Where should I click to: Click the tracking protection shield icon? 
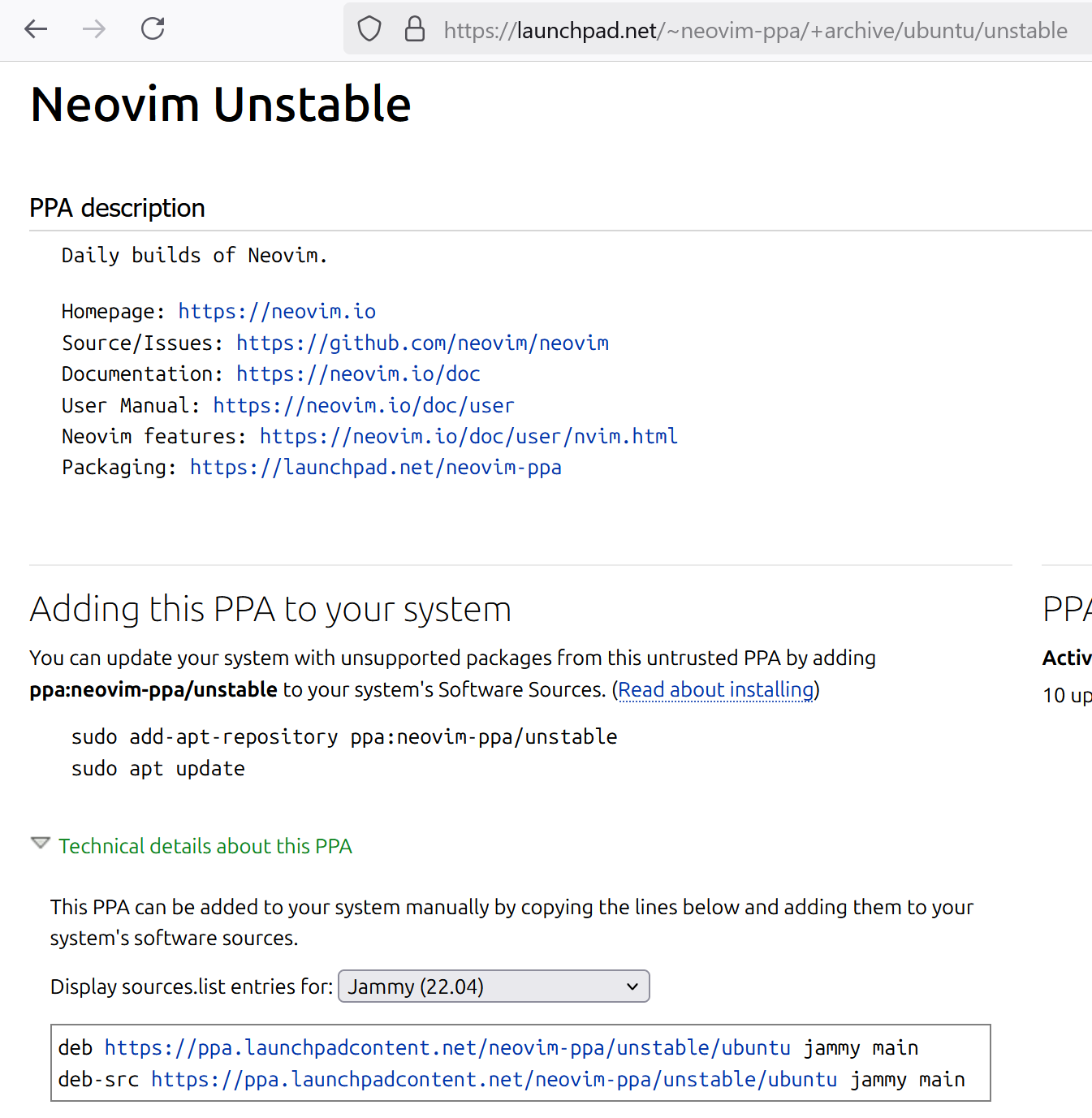(369, 30)
